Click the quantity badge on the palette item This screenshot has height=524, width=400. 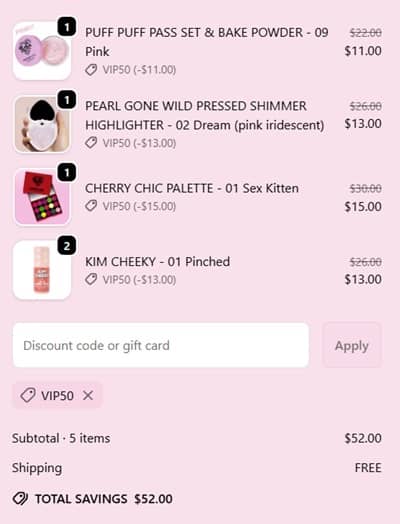coord(67,173)
